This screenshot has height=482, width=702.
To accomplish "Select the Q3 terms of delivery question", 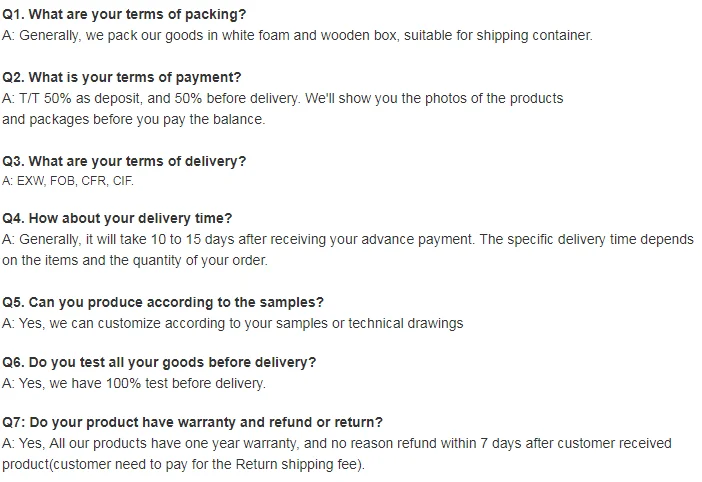I will 124,161.
